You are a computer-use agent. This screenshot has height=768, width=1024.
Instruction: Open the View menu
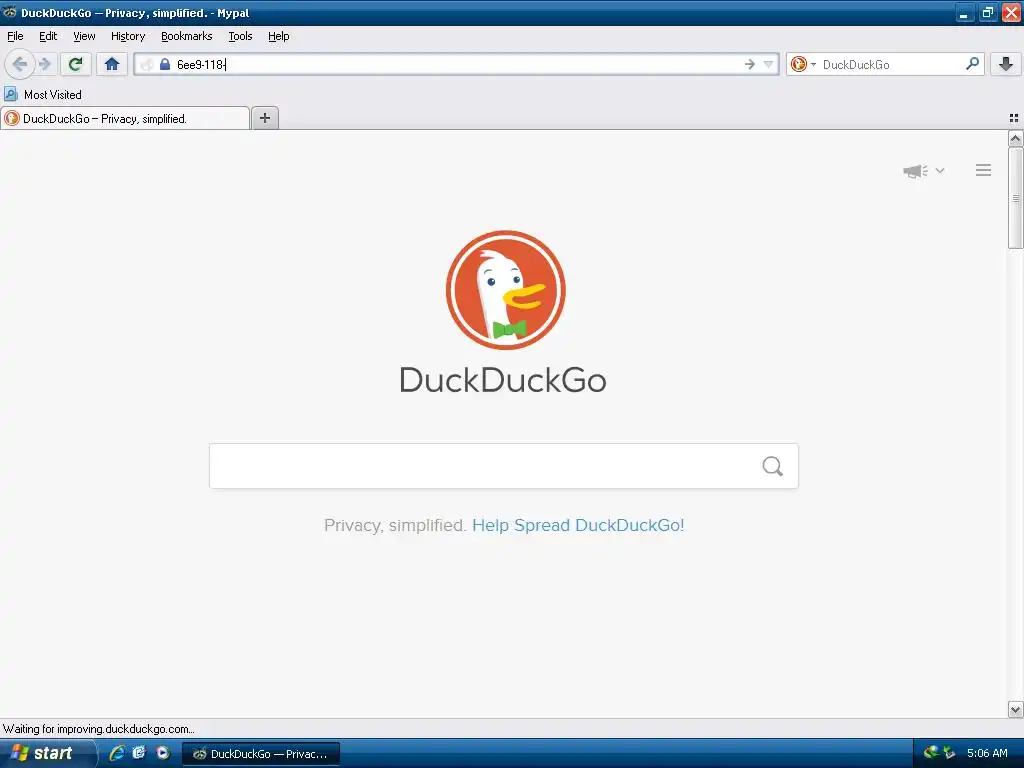(84, 37)
